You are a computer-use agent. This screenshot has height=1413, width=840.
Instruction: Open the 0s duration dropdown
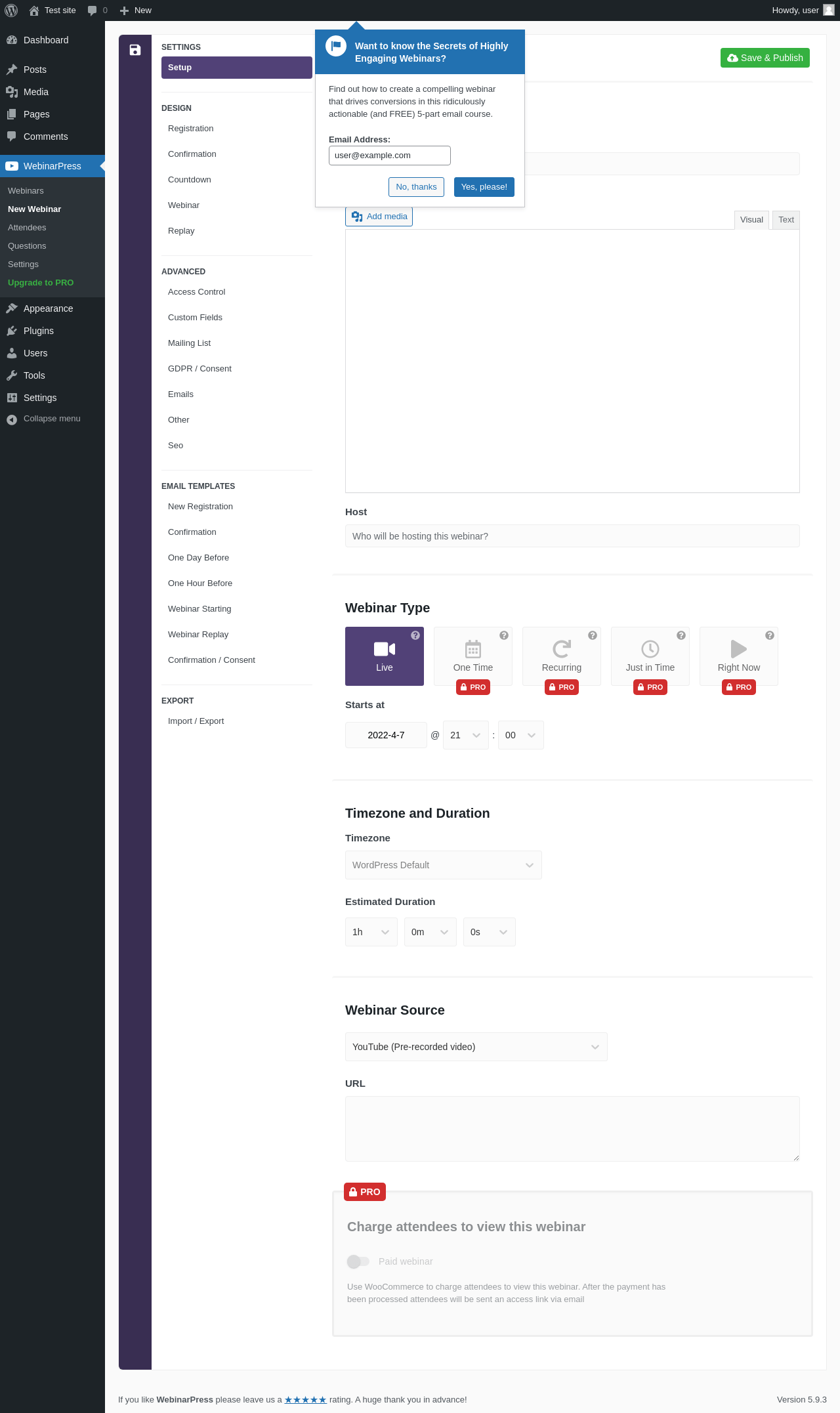click(490, 932)
